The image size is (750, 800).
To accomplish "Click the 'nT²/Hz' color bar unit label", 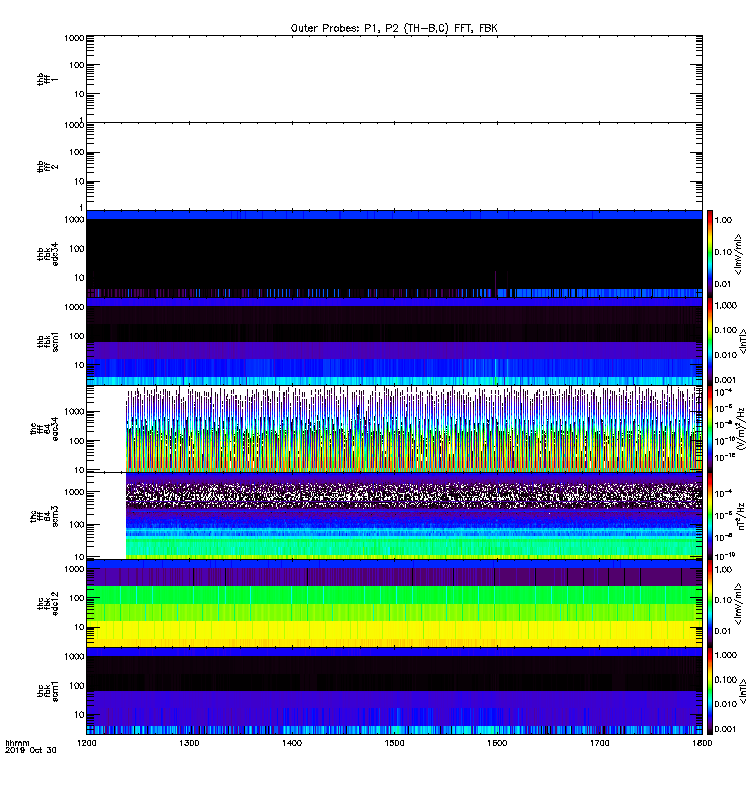I will point(741,516).
